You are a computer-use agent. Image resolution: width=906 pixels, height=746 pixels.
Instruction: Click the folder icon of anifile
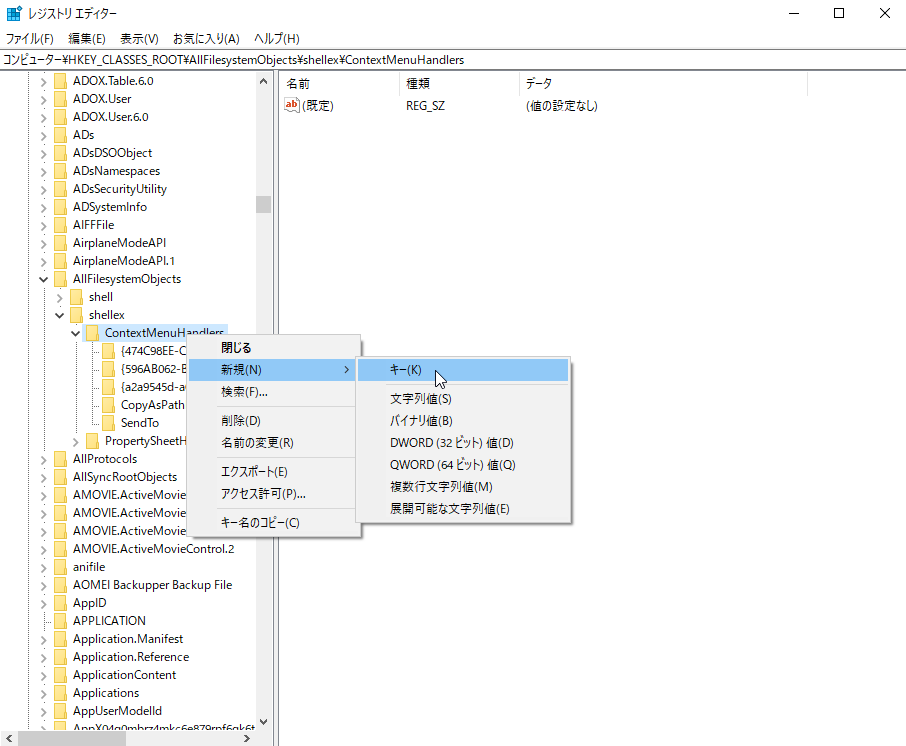61,567
